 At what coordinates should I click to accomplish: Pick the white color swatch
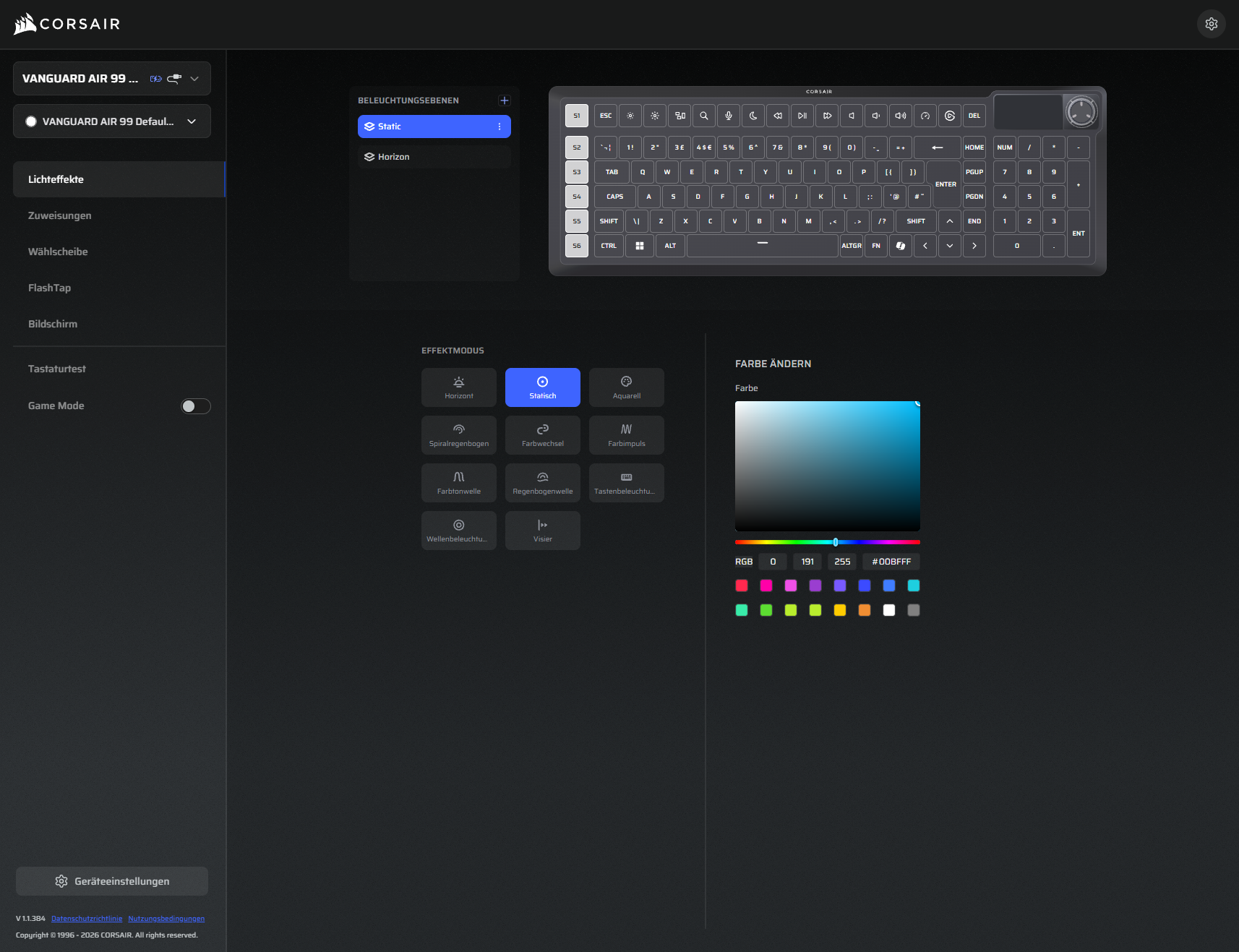889,610
